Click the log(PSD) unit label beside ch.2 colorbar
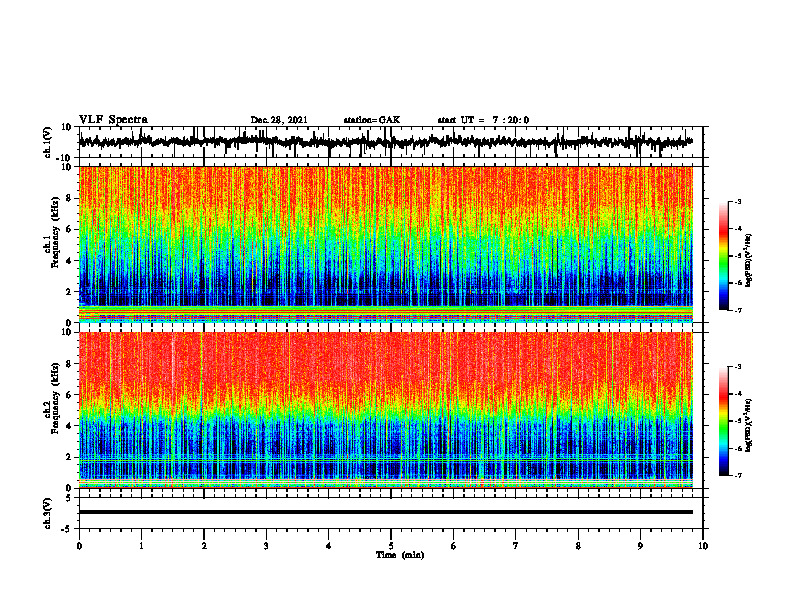 [x=749, y=426]
